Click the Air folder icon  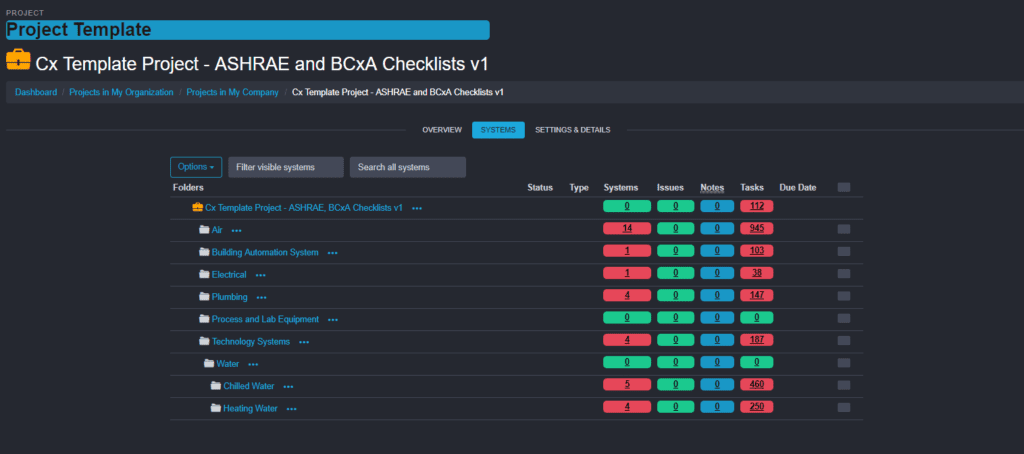[204, 230]
